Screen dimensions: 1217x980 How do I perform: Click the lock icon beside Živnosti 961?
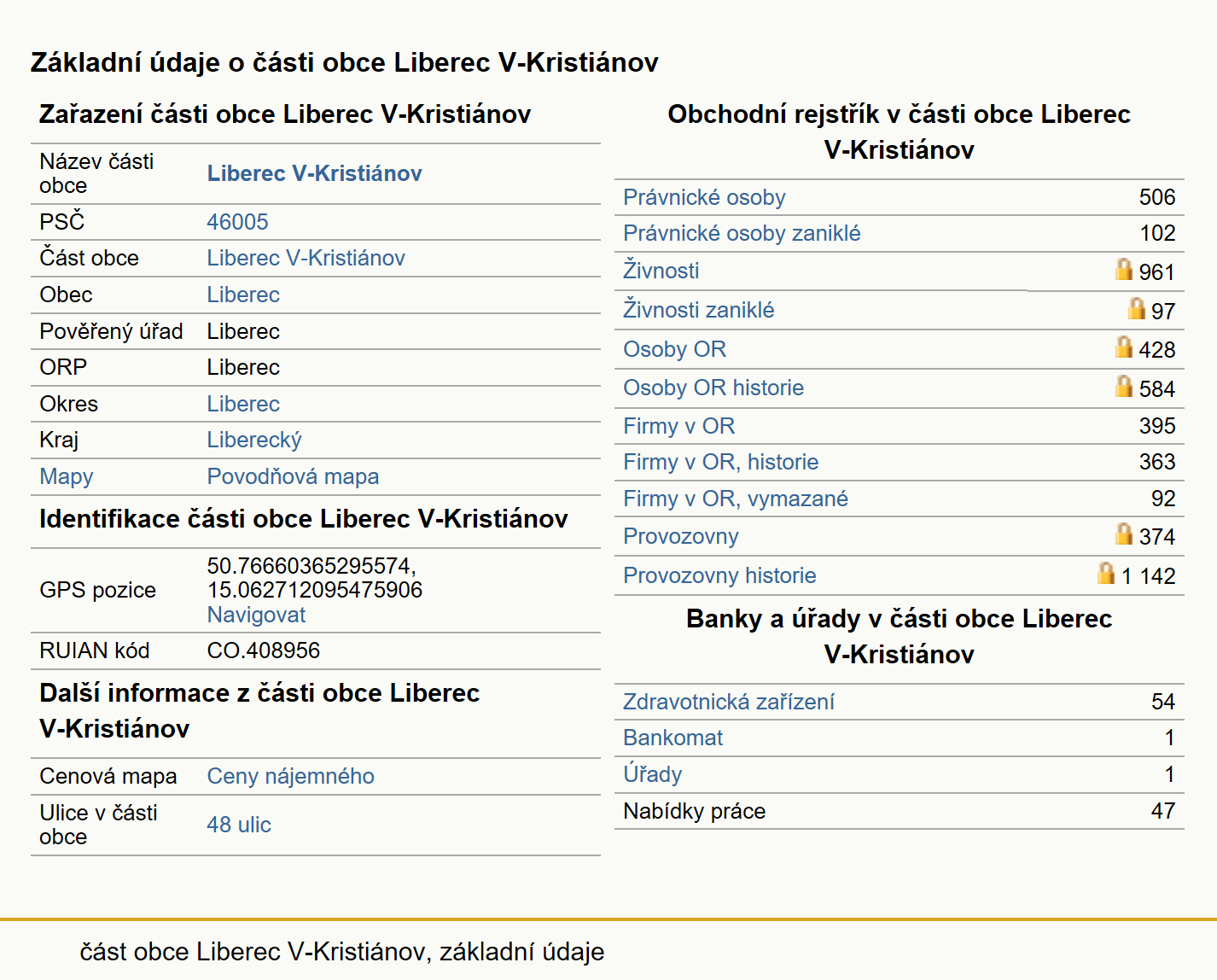pyautogui.click(x=1124, y=269)
